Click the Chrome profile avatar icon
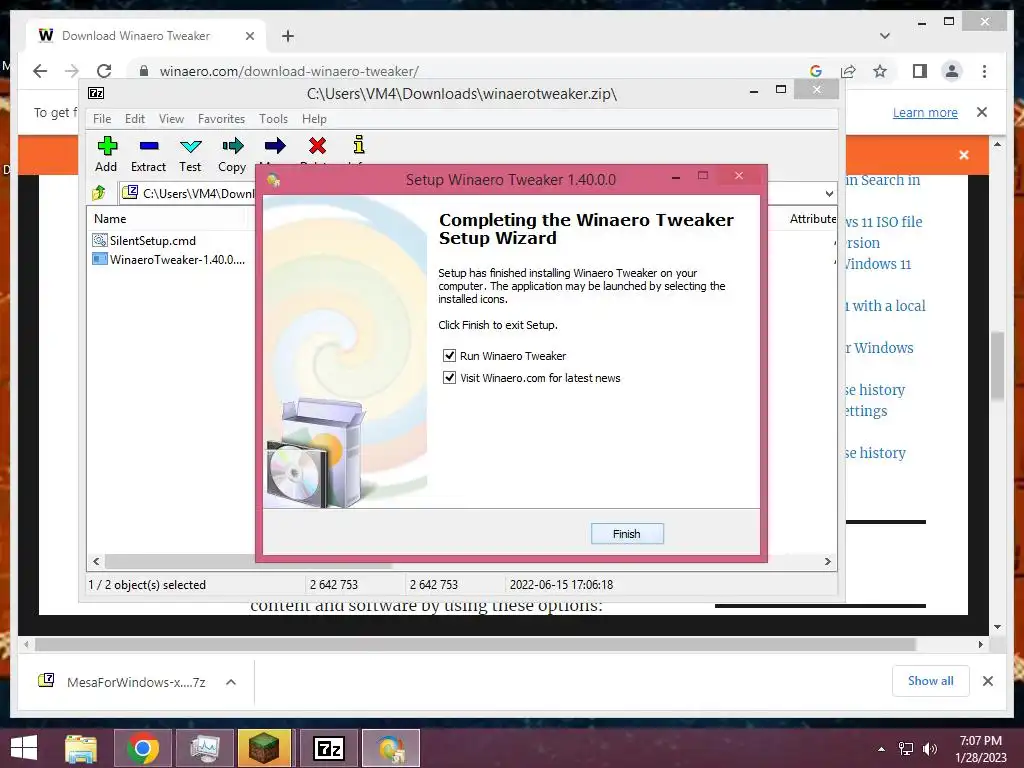 coord(952,71)
